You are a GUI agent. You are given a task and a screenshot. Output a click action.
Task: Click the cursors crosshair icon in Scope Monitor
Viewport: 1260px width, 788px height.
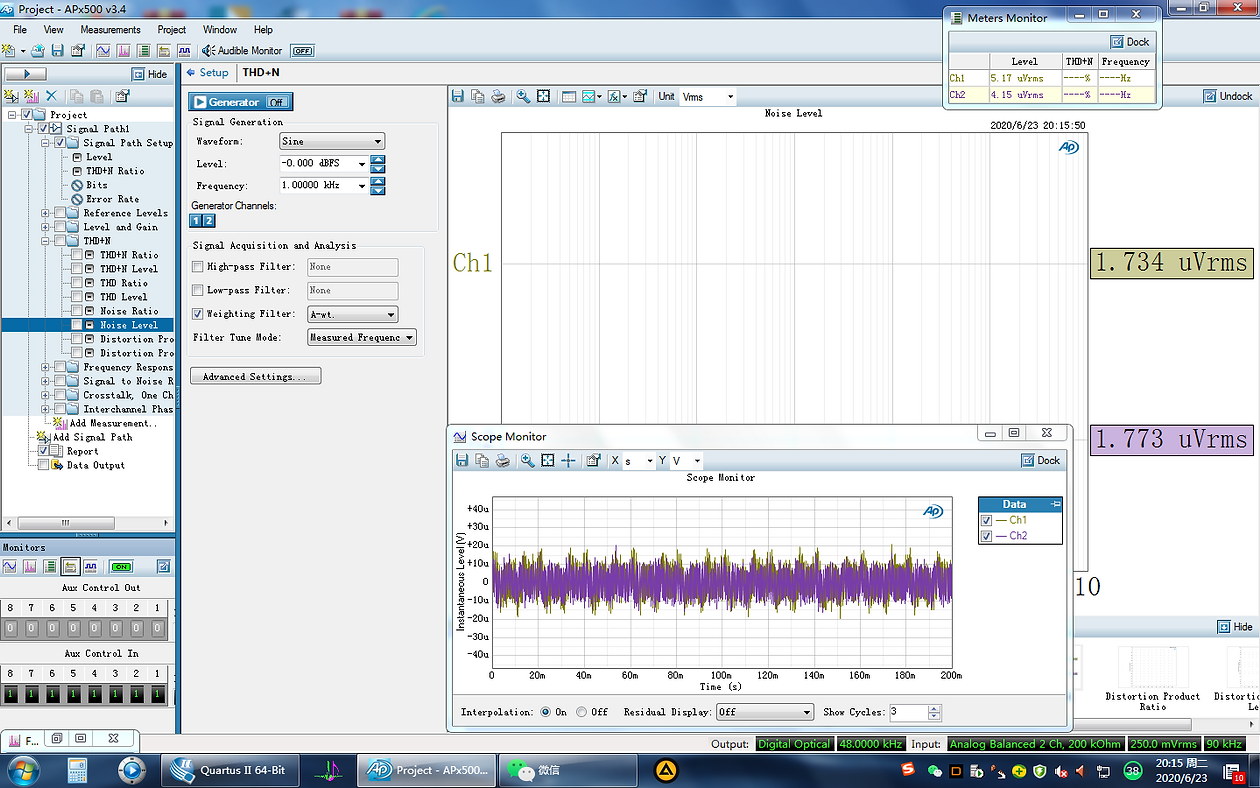pyautogui.click(x=568, y=460)
